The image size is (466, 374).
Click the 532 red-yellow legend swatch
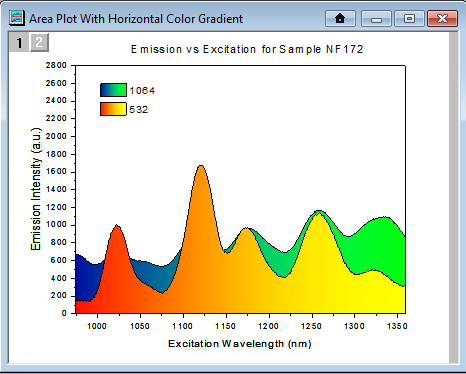tap(113, 109)
